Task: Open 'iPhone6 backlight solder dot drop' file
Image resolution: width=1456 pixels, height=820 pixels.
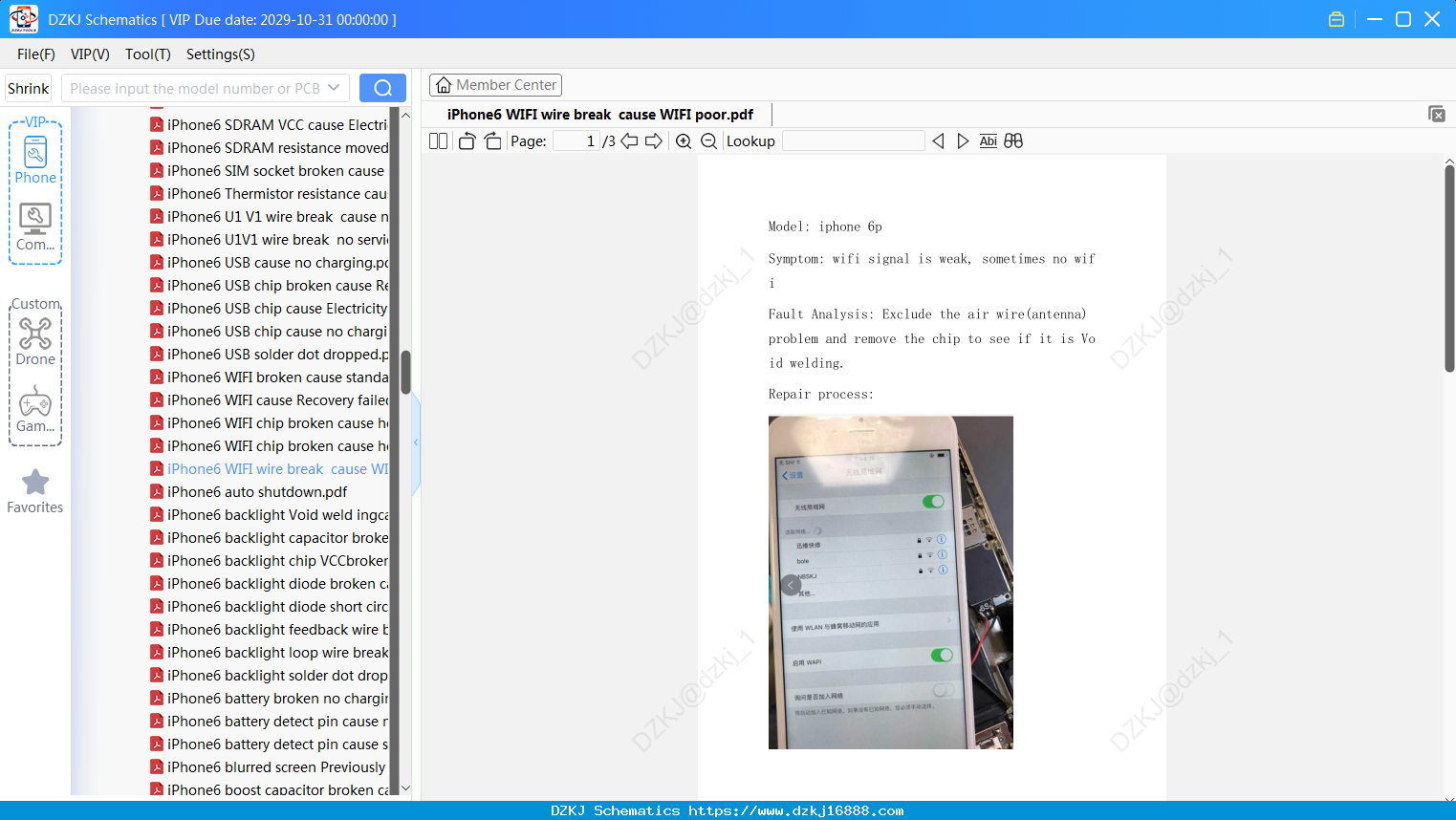Action: pyautogui.click(x=278, y=676)
